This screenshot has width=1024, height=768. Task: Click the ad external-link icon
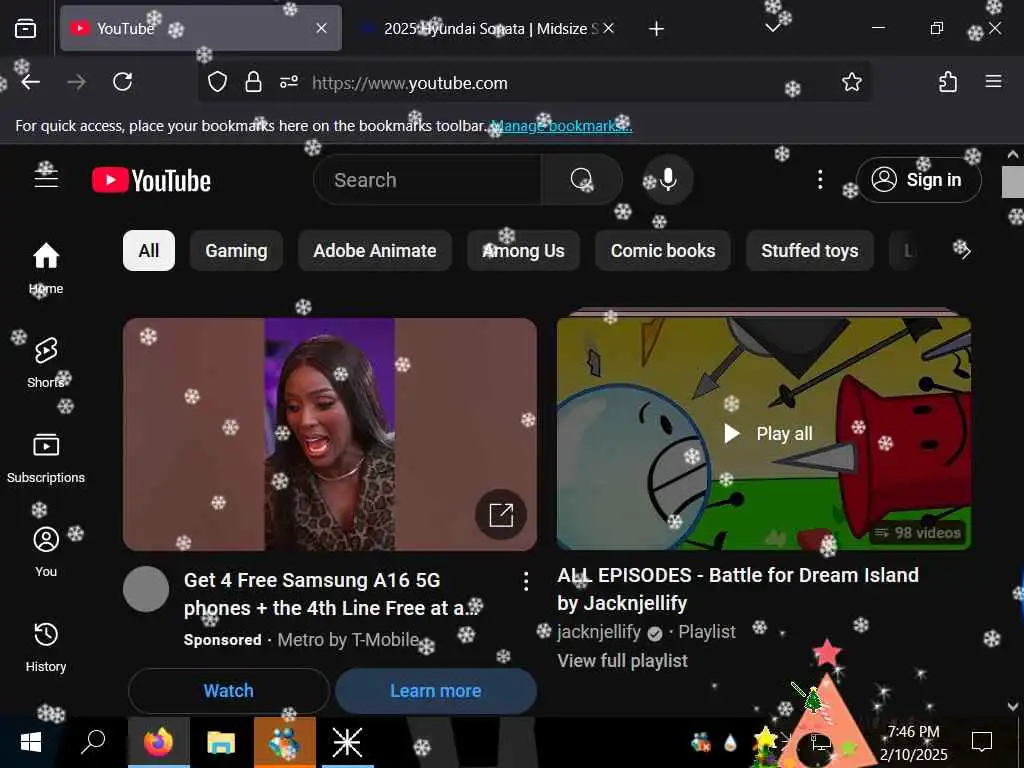(x=501, y=515)
